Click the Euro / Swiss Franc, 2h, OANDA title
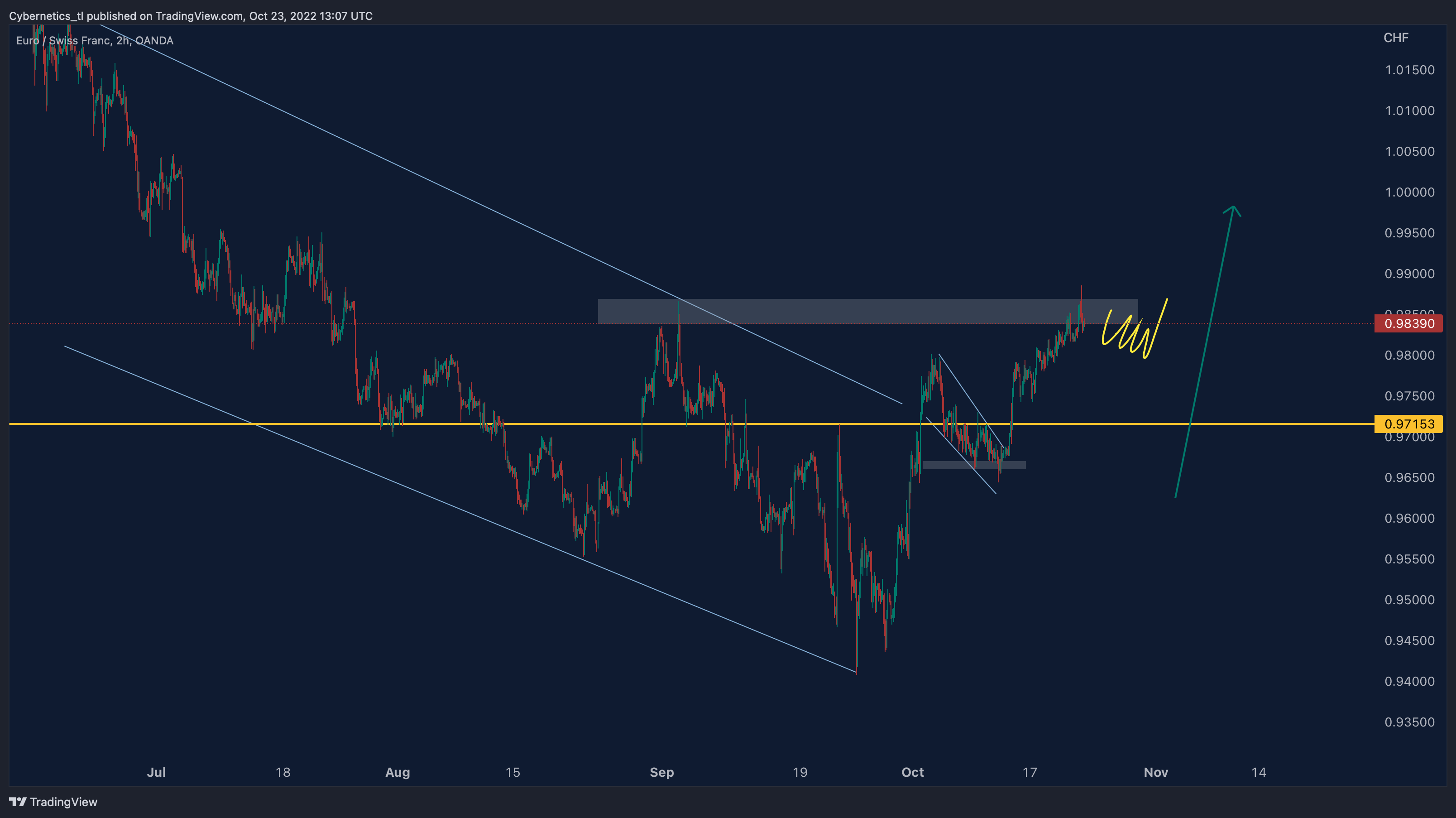Viewport: 1456px width, 818px height. tap(95, 41)
